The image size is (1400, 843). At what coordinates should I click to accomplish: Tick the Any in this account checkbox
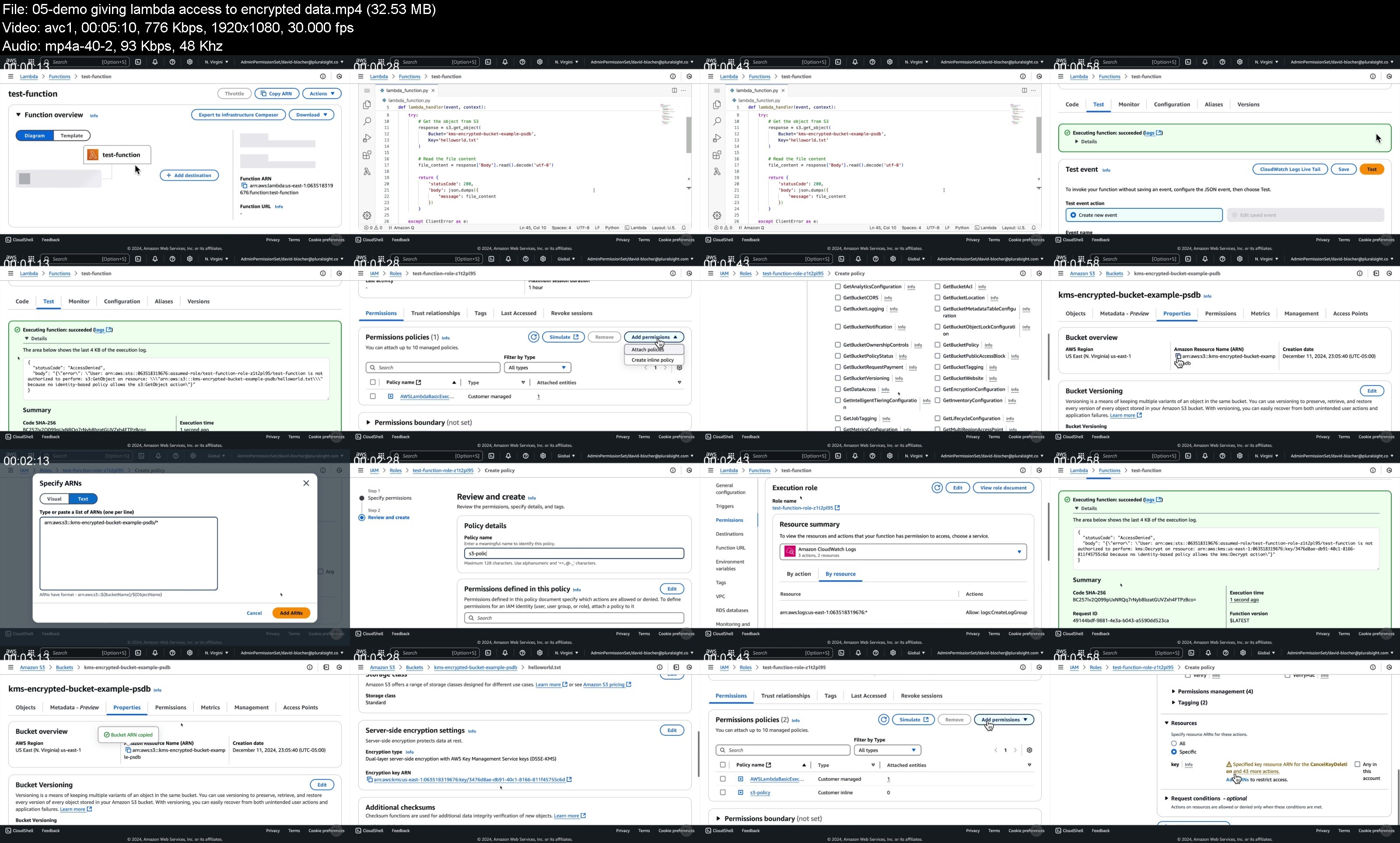tap(1358, 765)
